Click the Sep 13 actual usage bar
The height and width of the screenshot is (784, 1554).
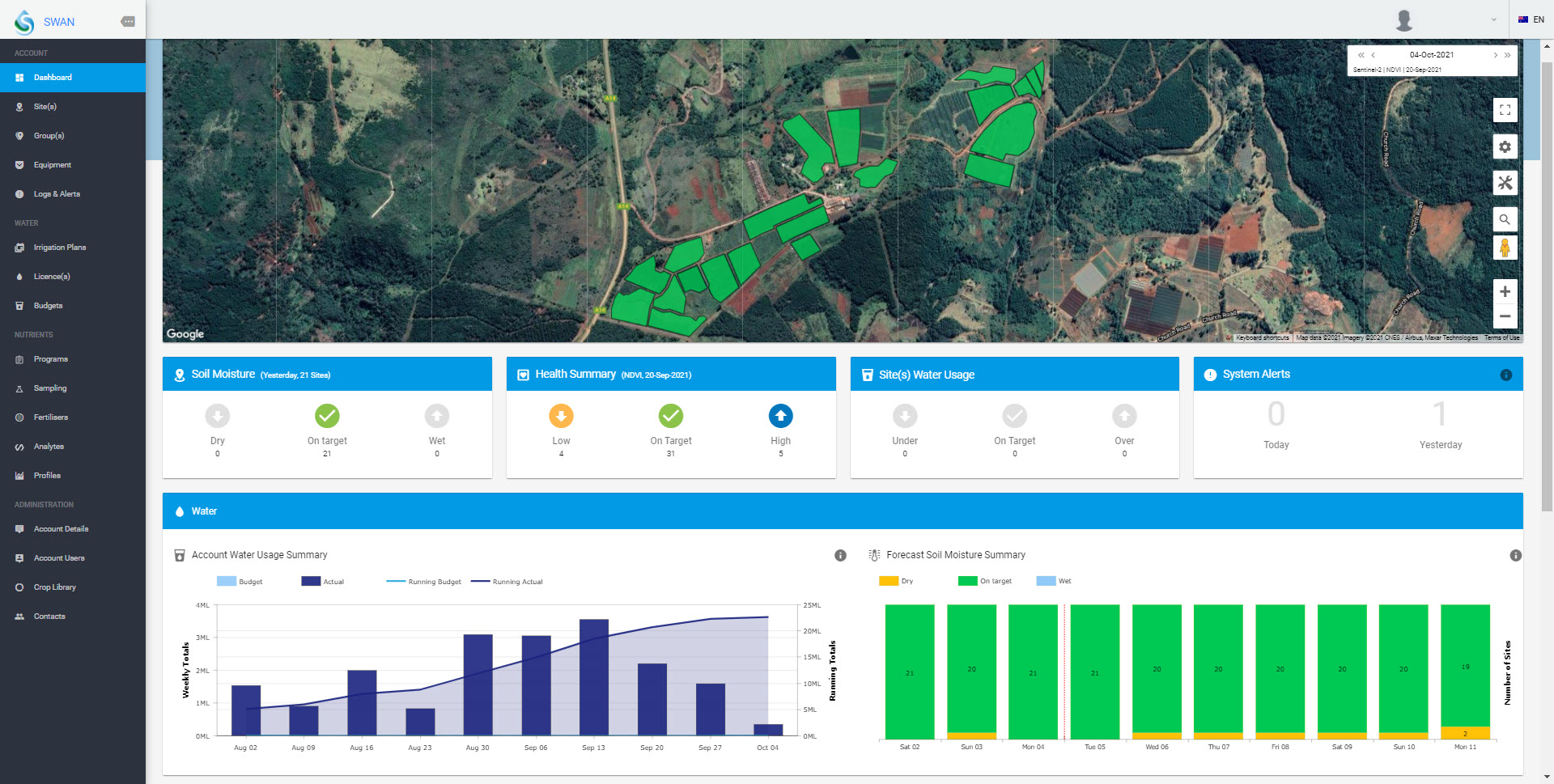[x=593, y=676]
